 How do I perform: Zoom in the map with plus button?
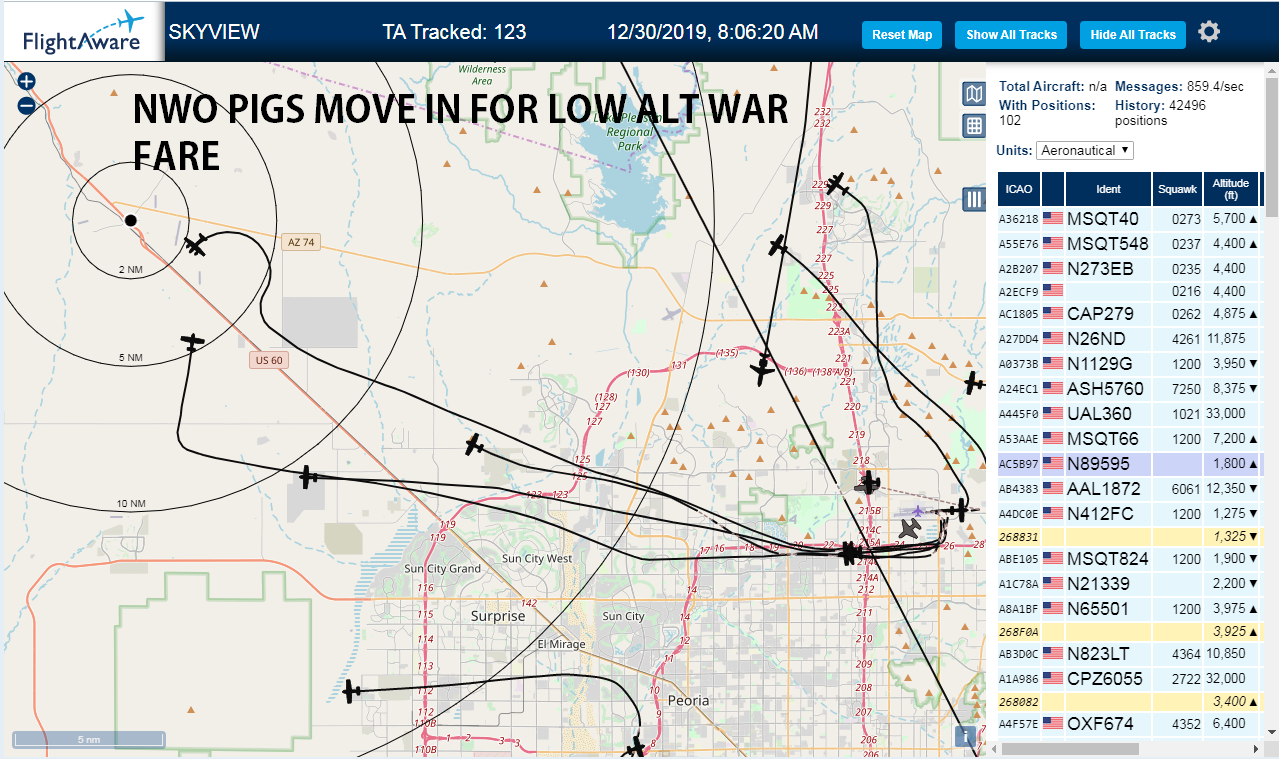(x=26, y=82)
